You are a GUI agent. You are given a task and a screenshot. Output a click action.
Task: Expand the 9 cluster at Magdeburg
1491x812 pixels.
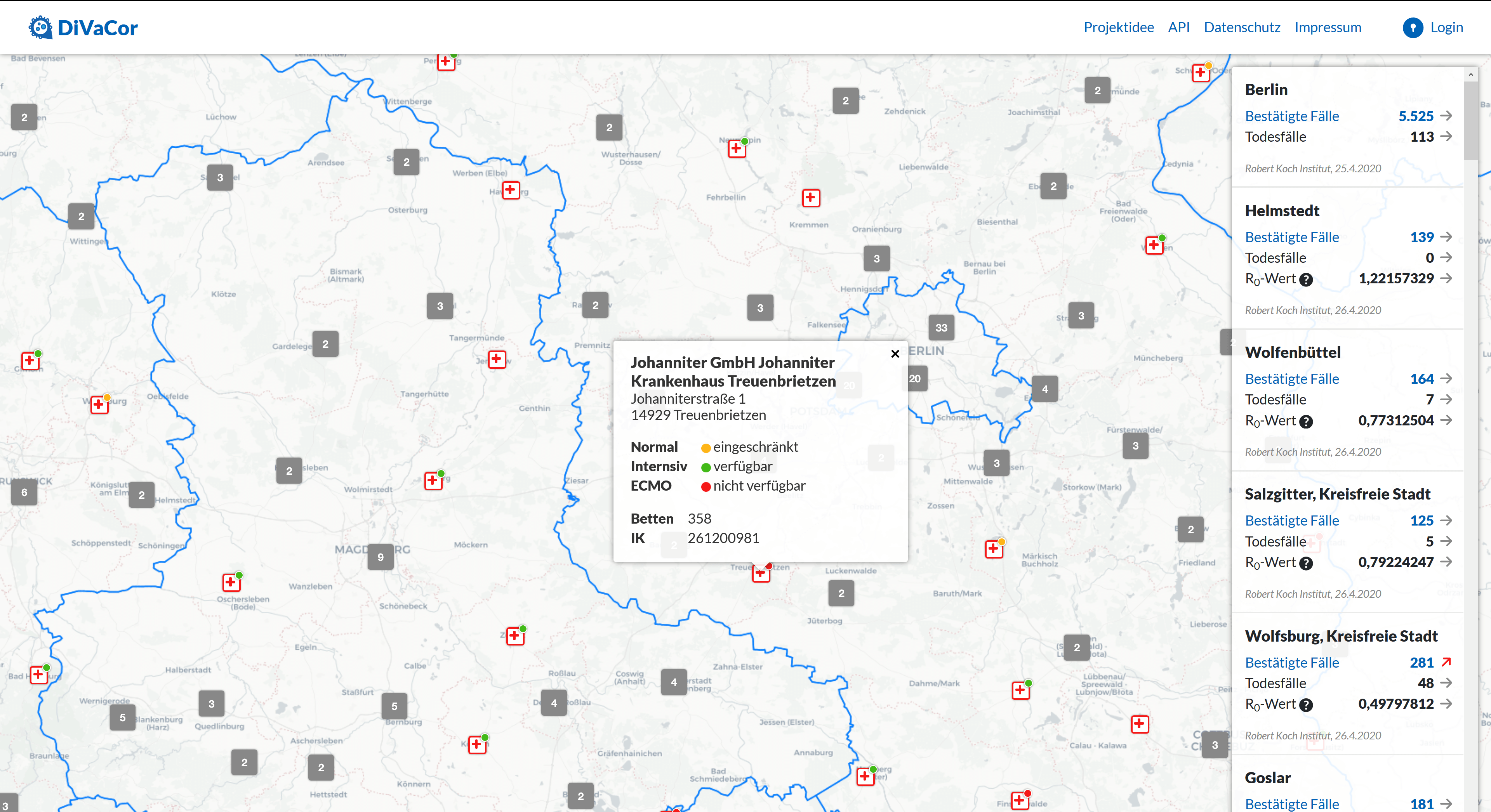(380, 557)
